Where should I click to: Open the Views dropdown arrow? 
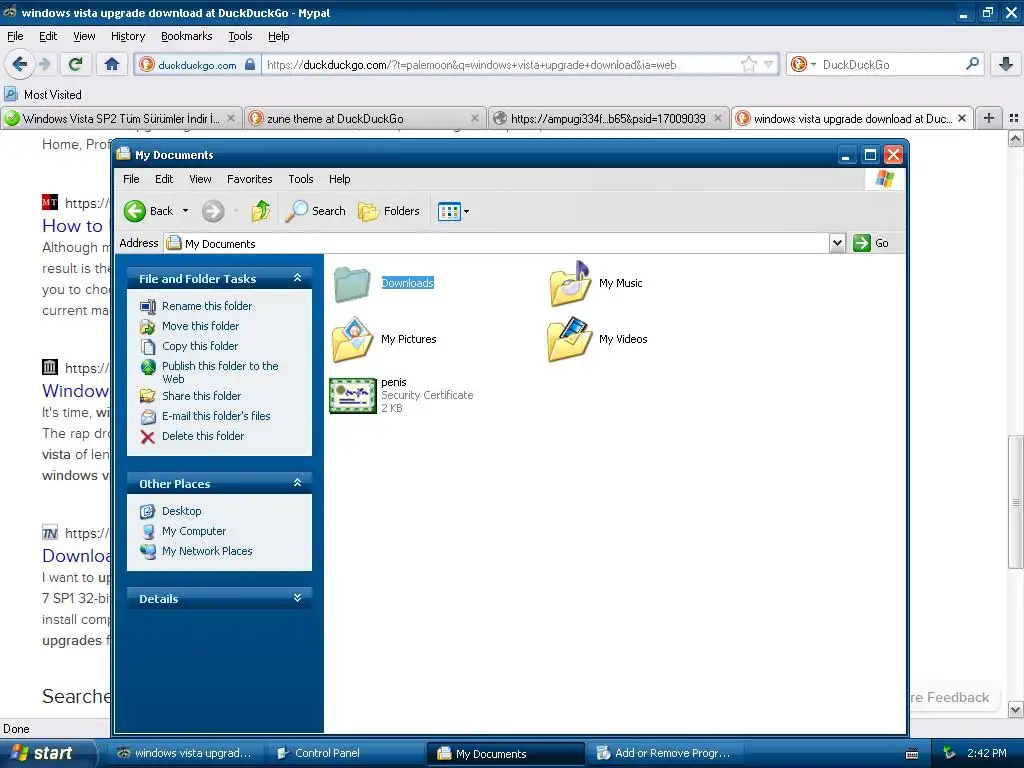coord(466,212)
